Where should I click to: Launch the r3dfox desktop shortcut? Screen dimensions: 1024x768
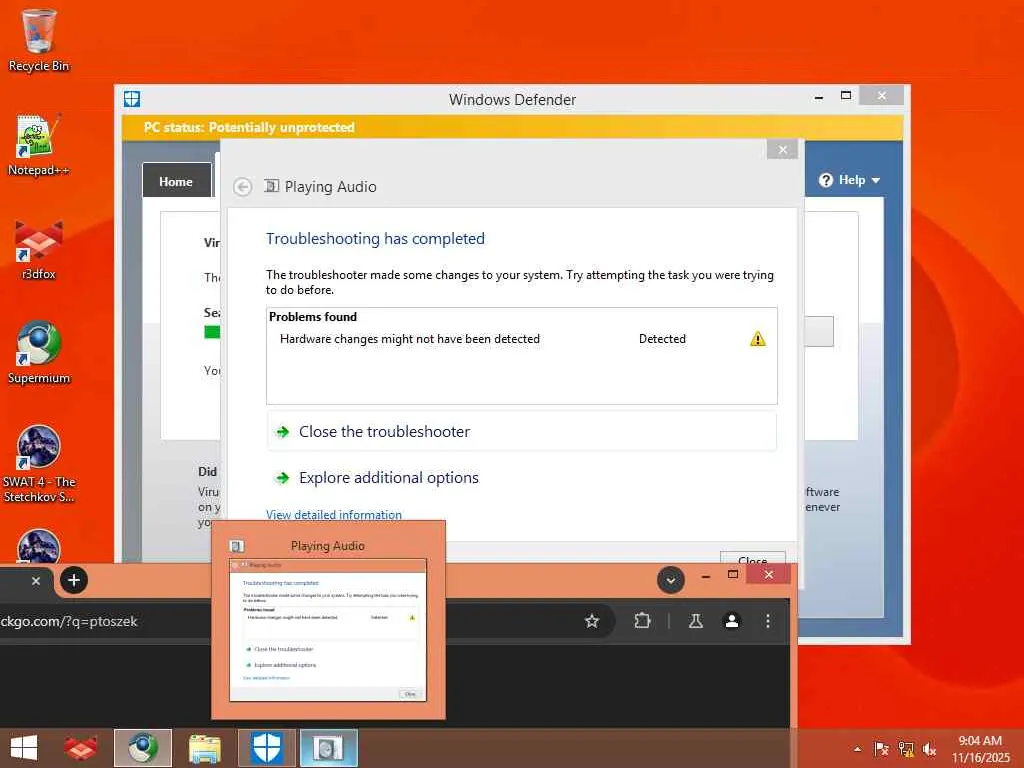39,249
